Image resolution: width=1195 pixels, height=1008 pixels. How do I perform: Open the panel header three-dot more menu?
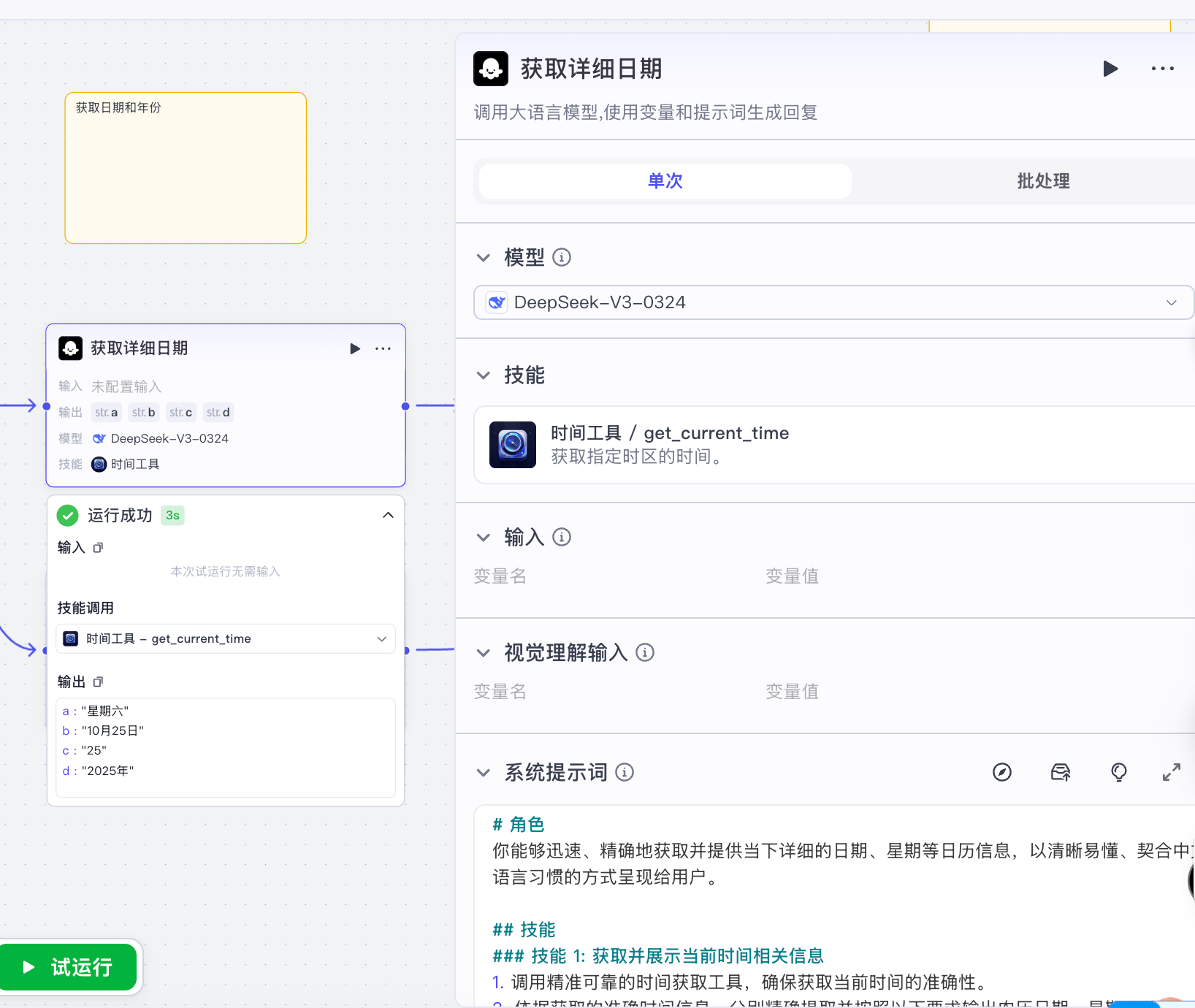click(1162, 69)
